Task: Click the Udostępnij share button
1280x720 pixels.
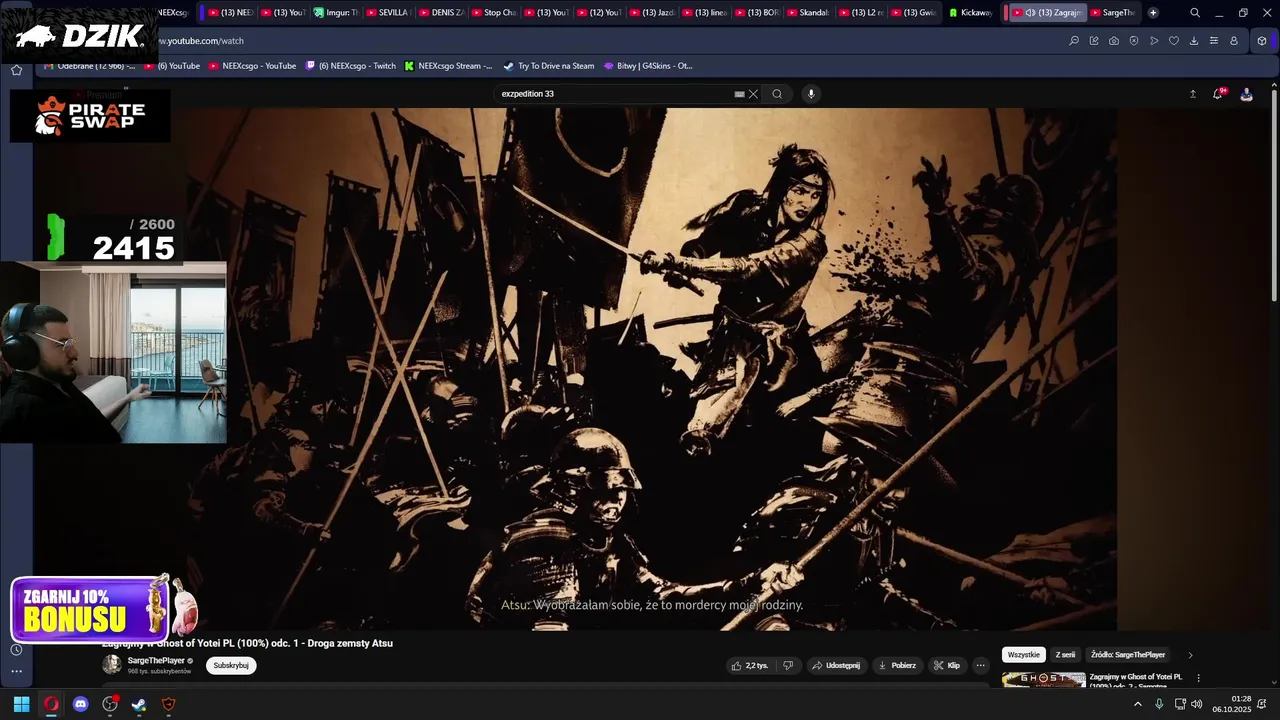Action: 835,665
